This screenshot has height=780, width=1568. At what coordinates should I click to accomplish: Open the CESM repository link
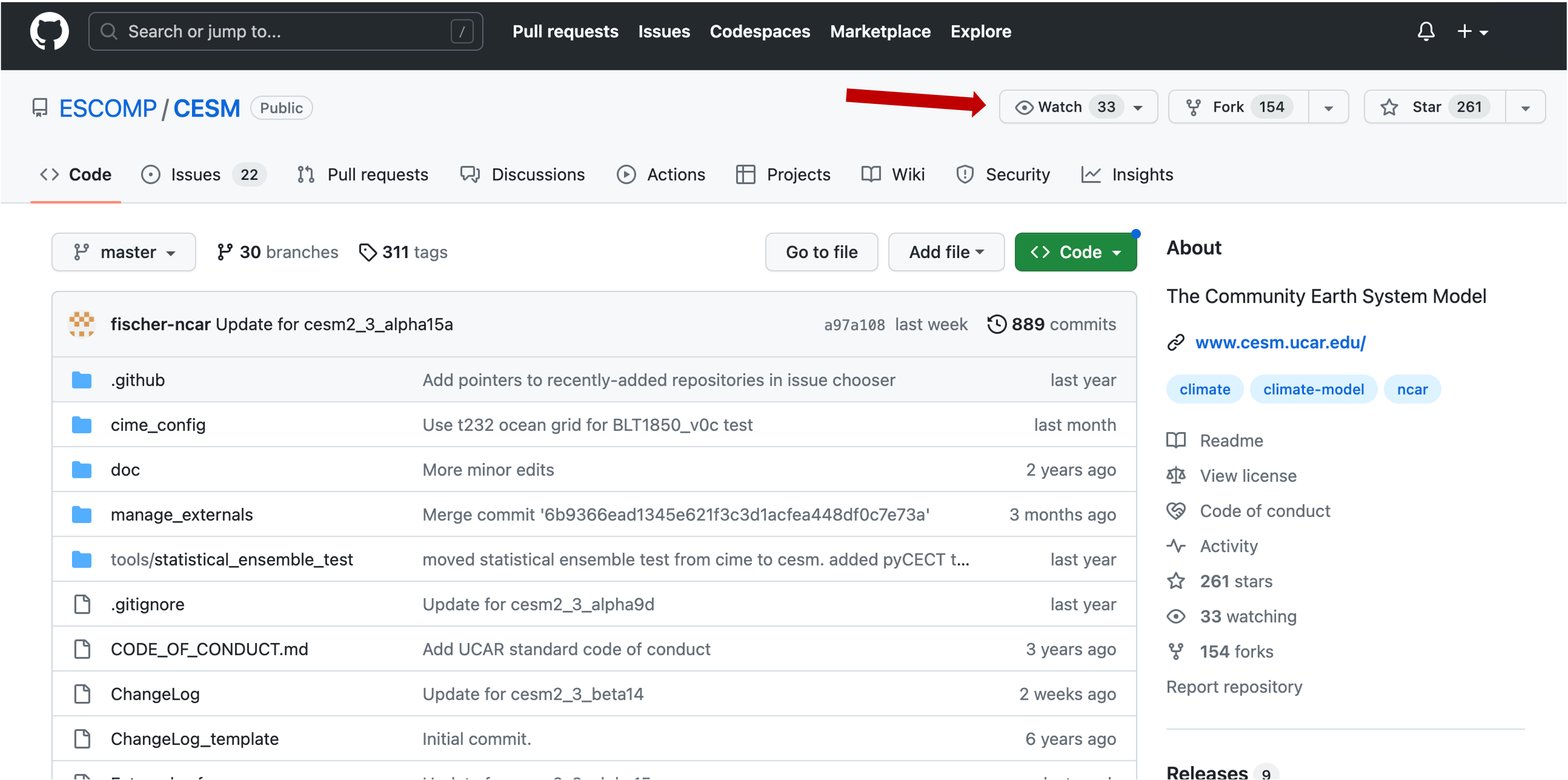pyautogui.click(x=207, y=108)
